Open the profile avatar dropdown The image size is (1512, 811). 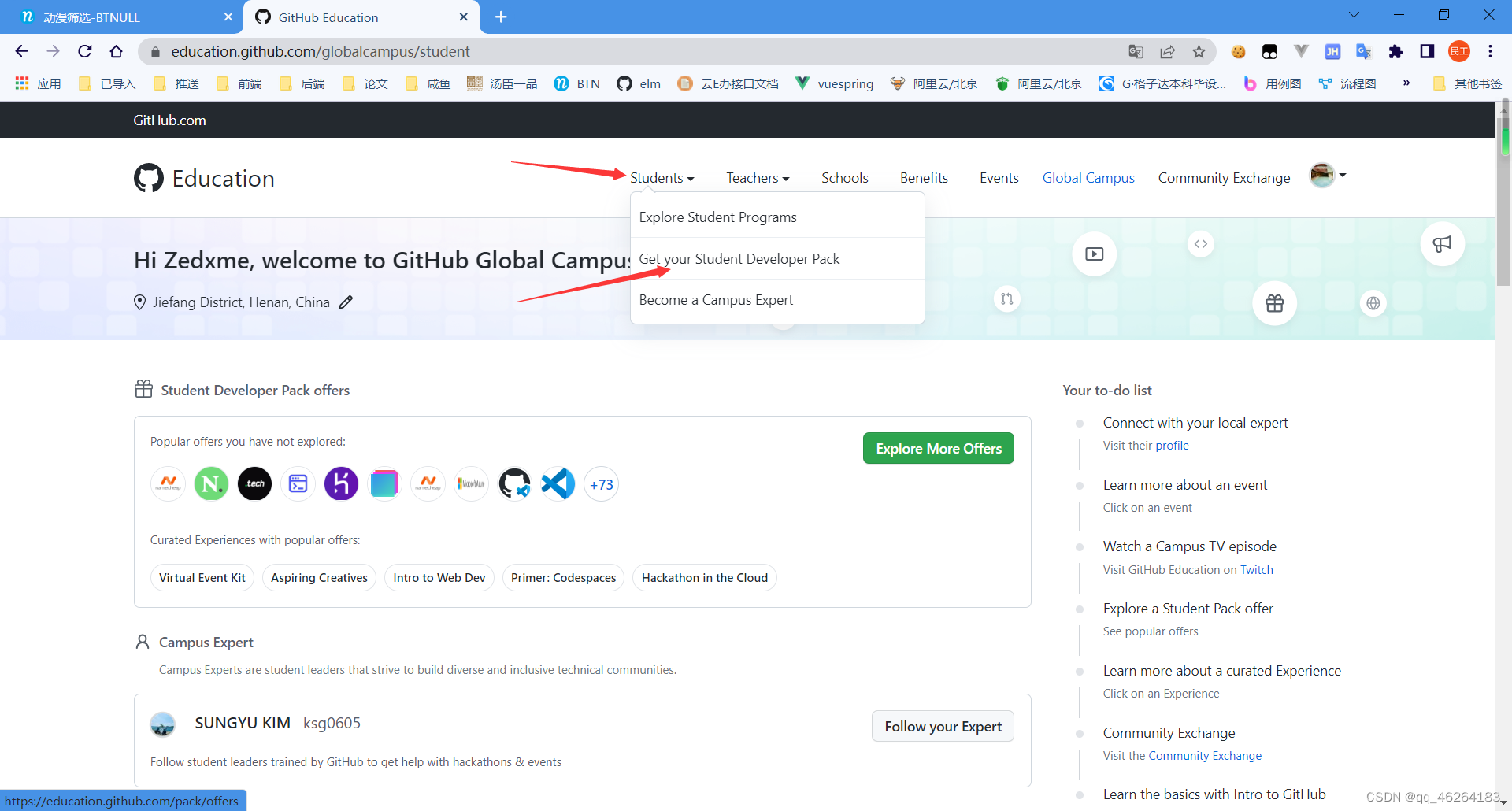(x=1327, y=176)
